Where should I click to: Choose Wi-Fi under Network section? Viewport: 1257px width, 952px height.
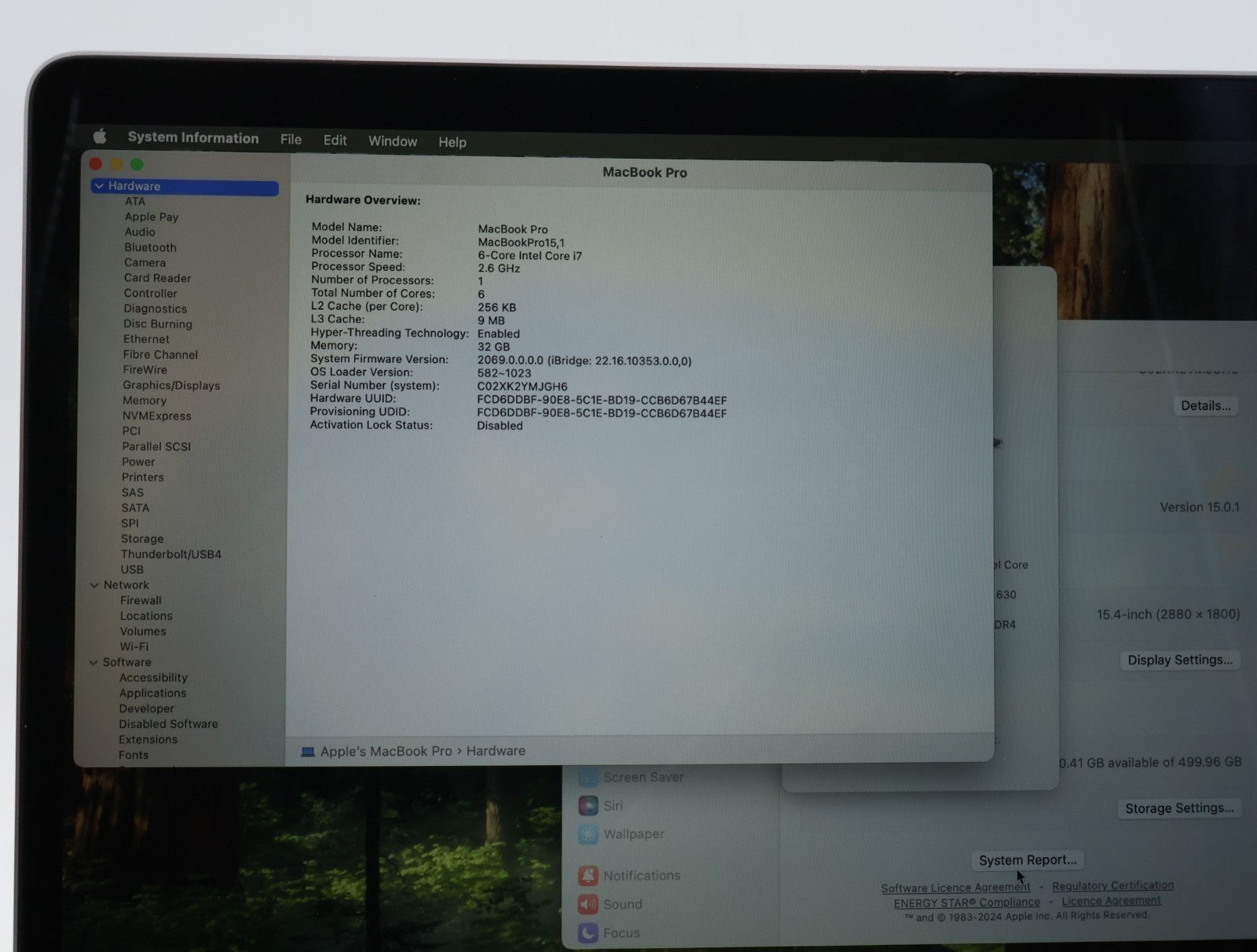[x=134, y=646]
